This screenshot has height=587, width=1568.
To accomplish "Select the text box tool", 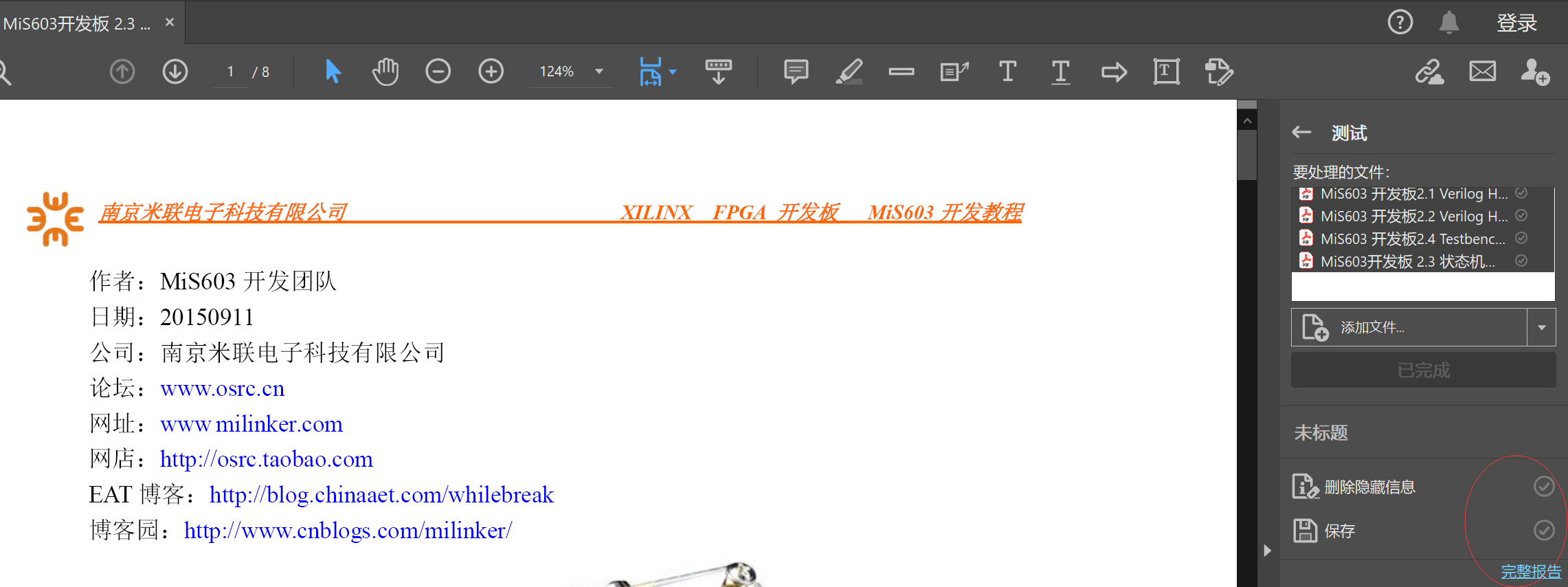I will tap(1166, 71).
